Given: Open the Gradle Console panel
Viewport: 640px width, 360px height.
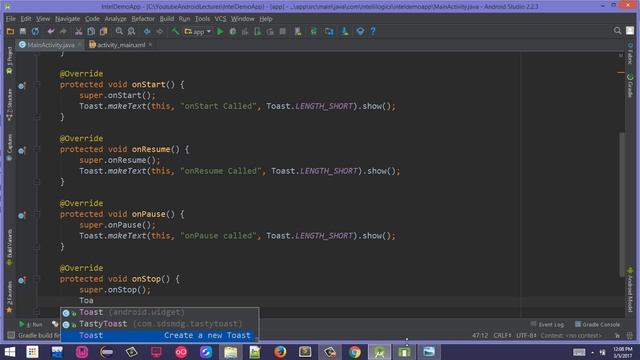Looking at the screenshot, I should (597, 324).
